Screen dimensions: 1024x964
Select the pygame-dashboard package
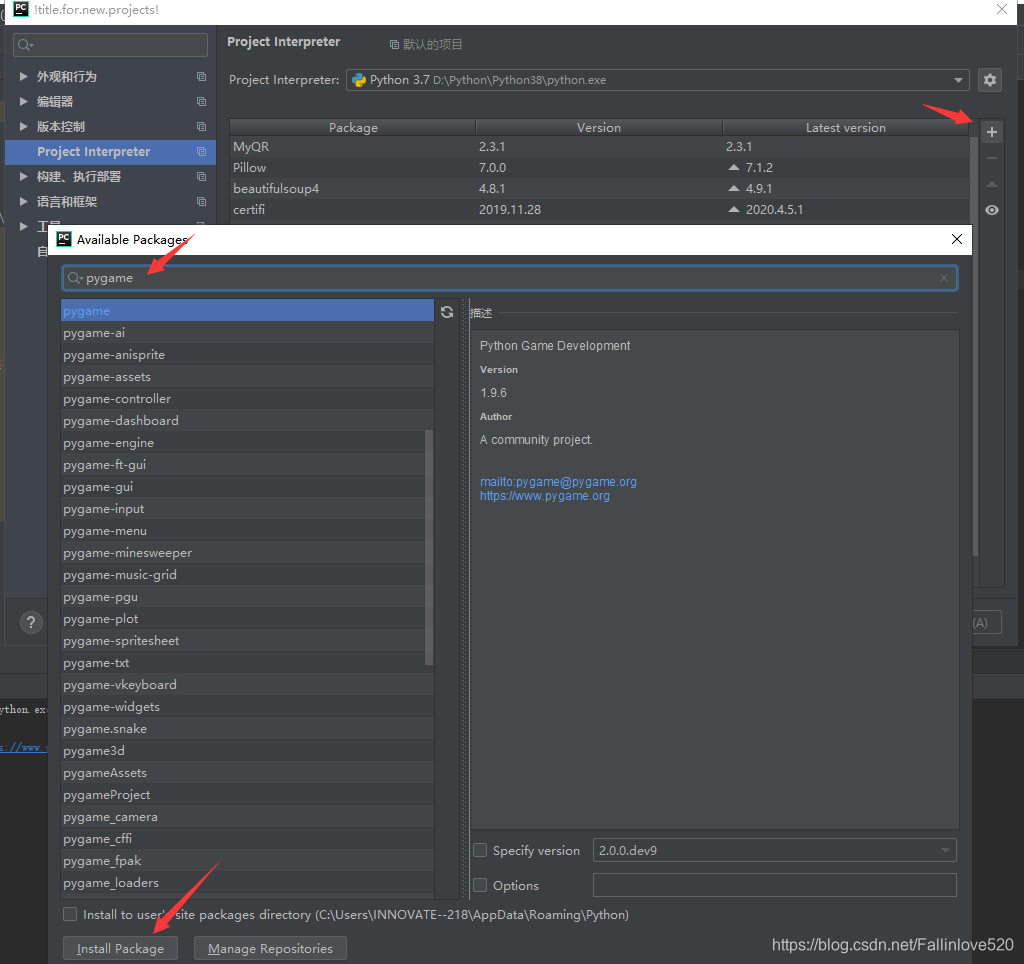(x=248, y=421)
